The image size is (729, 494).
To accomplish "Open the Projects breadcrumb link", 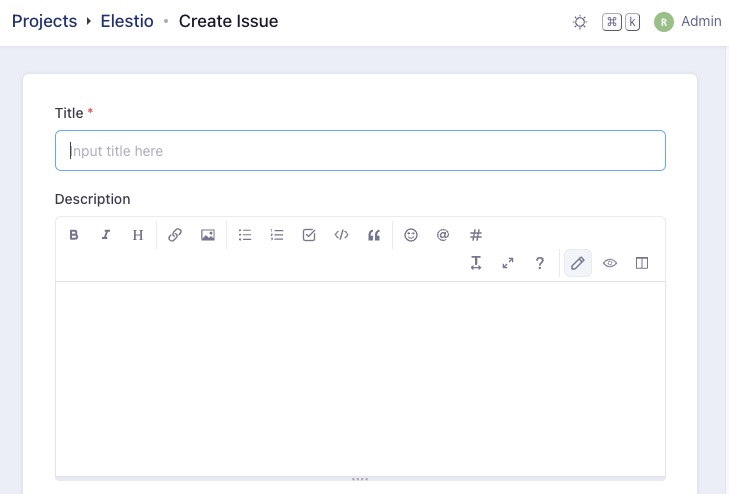I will coord(44,21).
